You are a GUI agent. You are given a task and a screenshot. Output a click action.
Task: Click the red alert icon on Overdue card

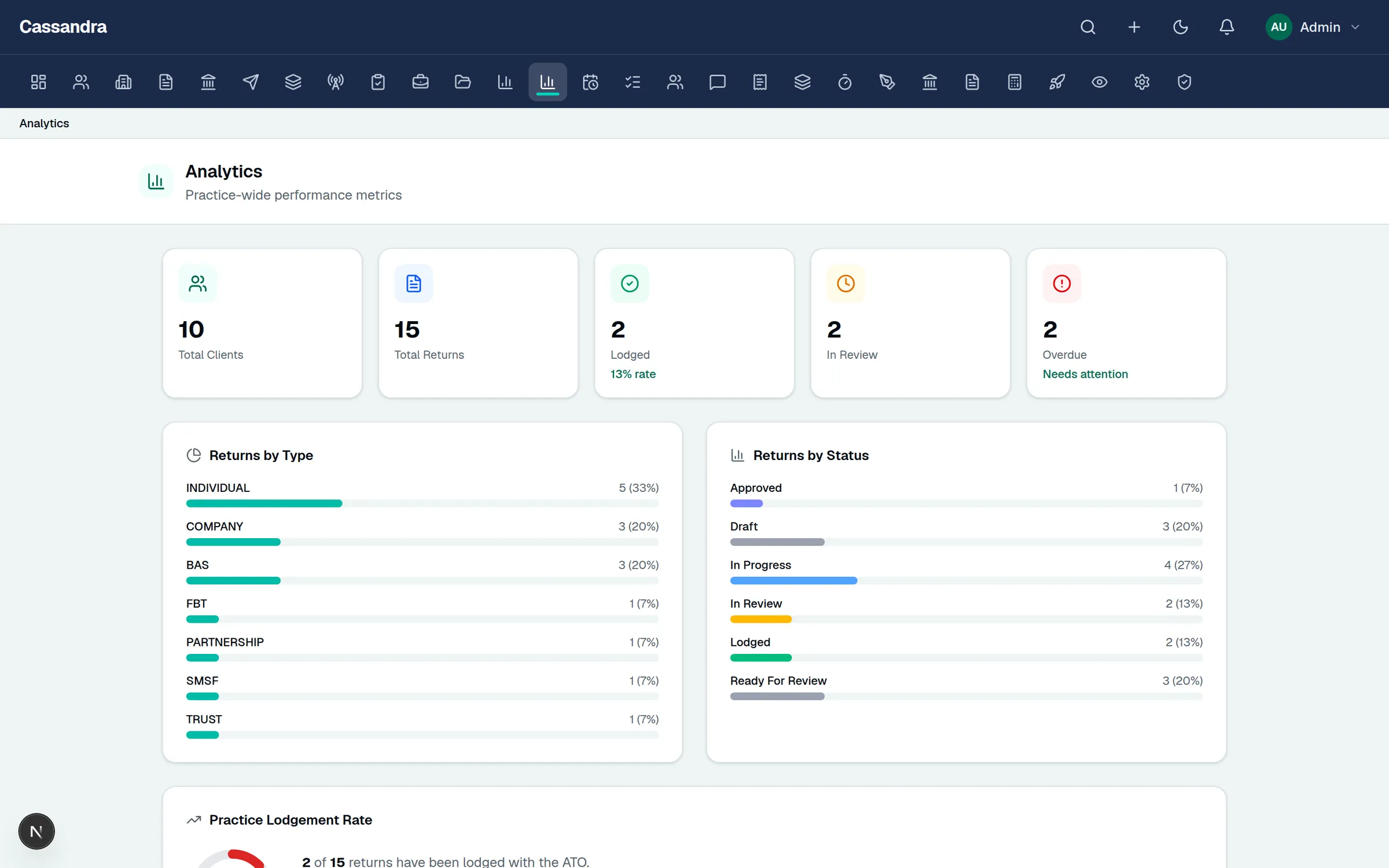tap(1062, 284)
